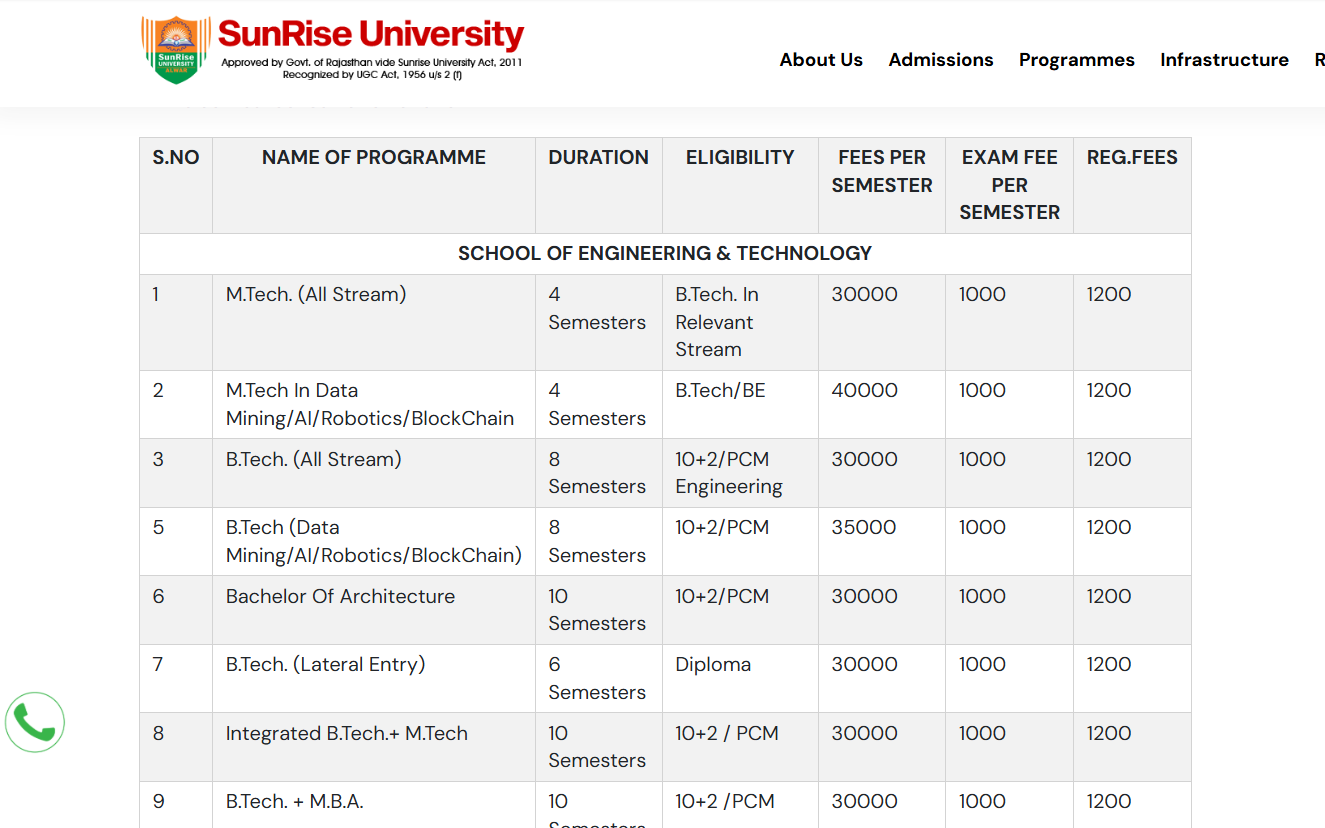1325x828 pixels.
Task: Click the NAME OF PROGRAMME column header
Action: 373,158
